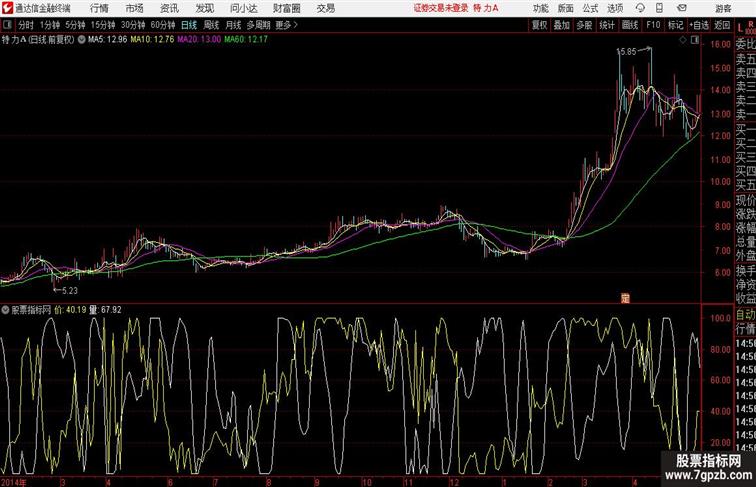
Task: Switch to 5分钟 period tab
Action: (x=75, y=25)
